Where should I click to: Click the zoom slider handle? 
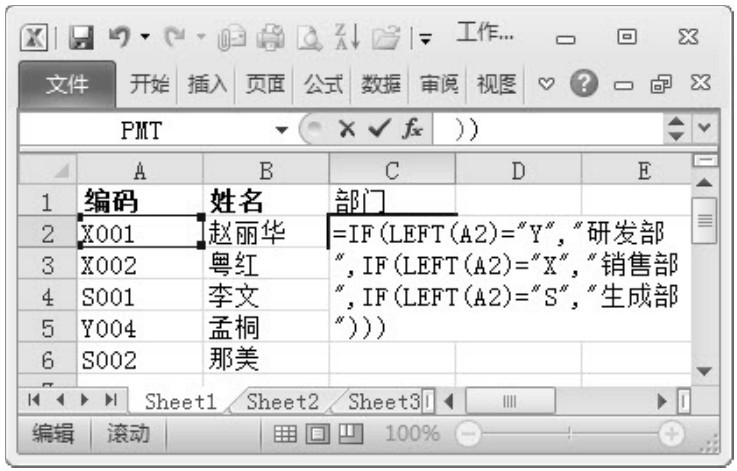click(570, 433)
